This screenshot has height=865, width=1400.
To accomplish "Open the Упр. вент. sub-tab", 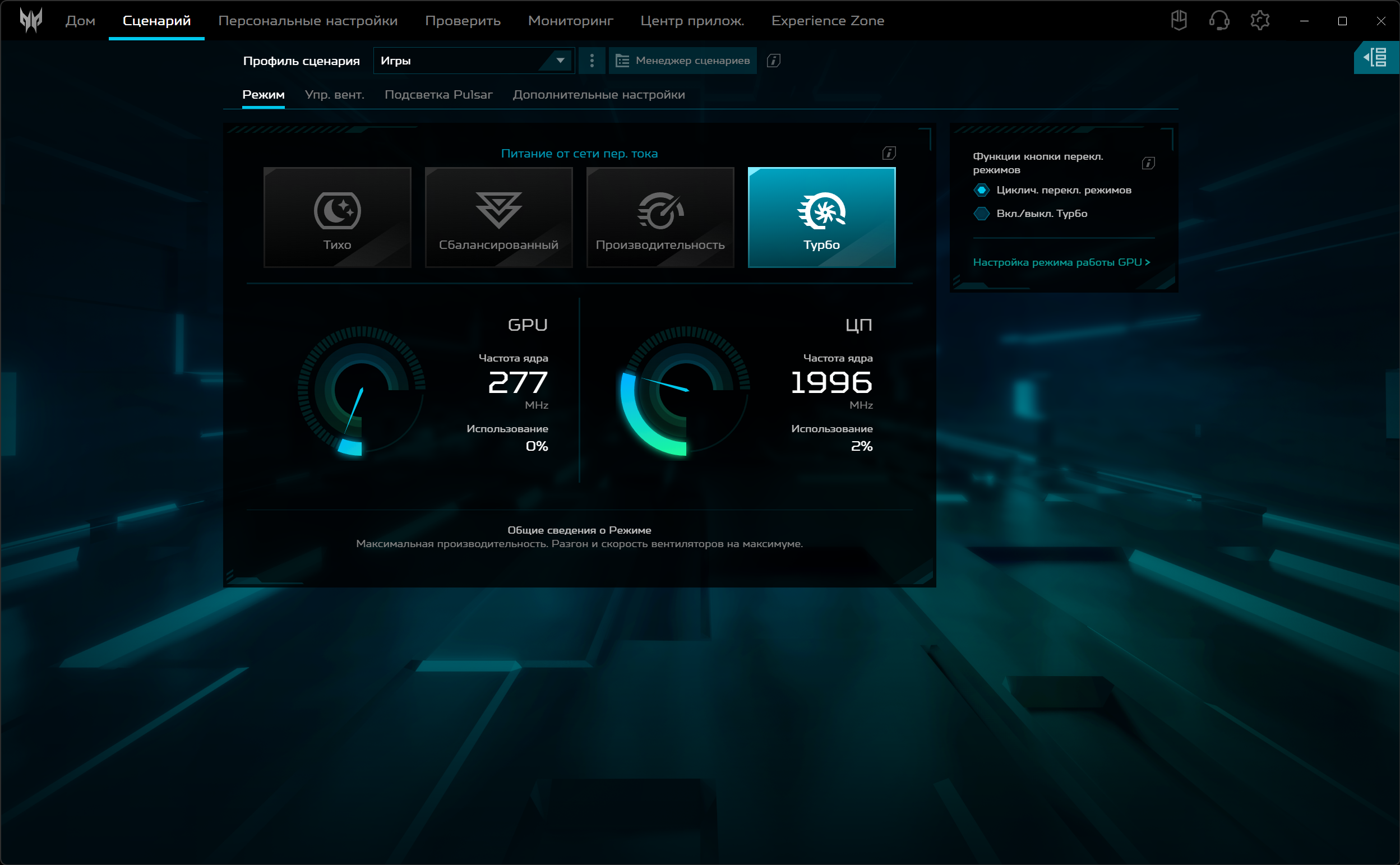I will click(334, 95).
